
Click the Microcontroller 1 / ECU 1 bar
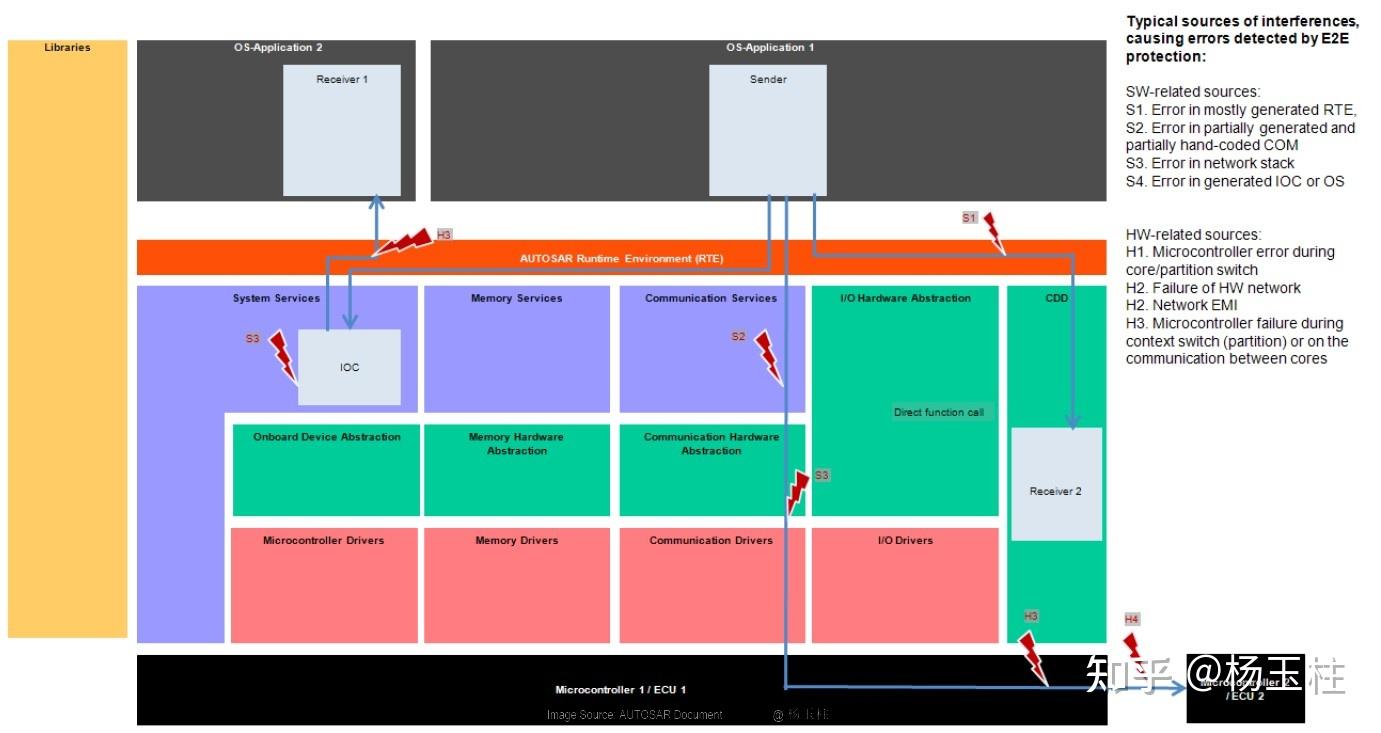pos(621,690)
